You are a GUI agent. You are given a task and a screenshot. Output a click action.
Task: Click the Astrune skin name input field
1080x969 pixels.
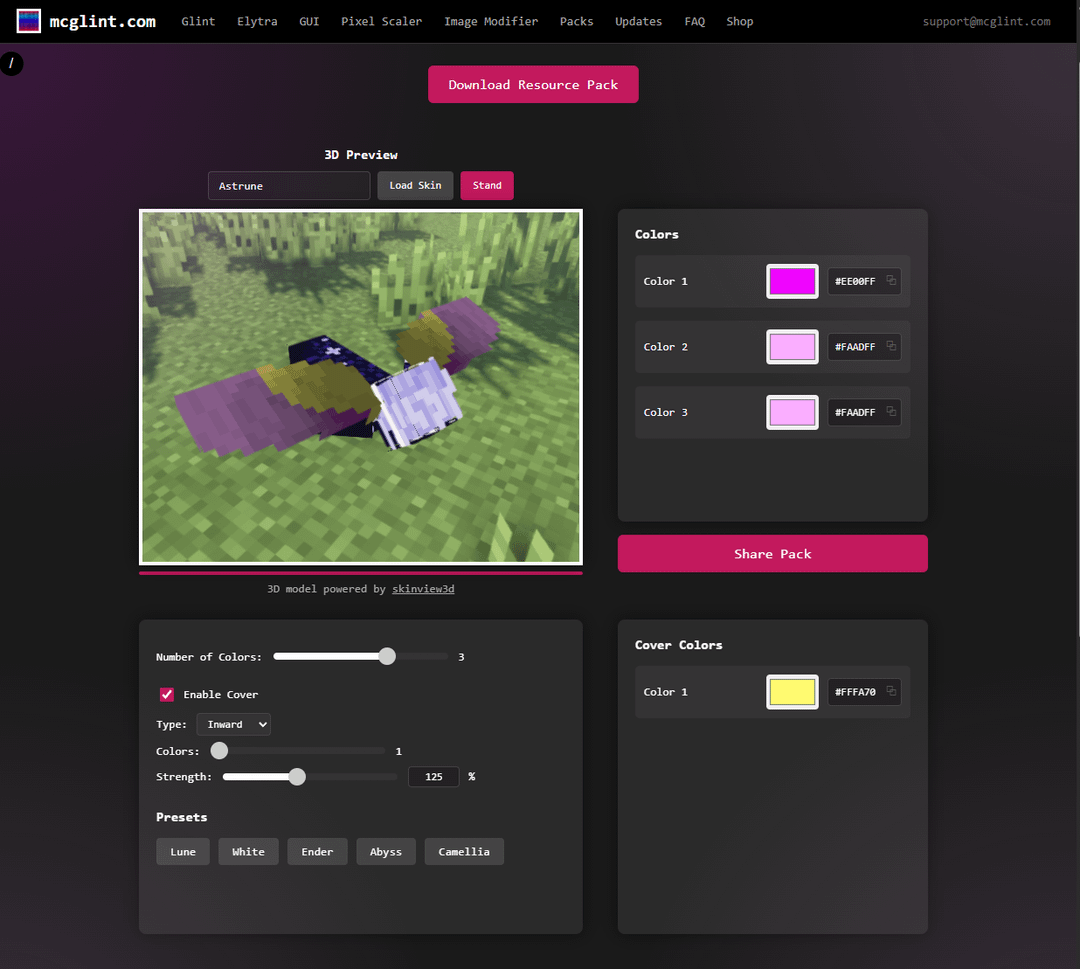click(x=289, y=186)
